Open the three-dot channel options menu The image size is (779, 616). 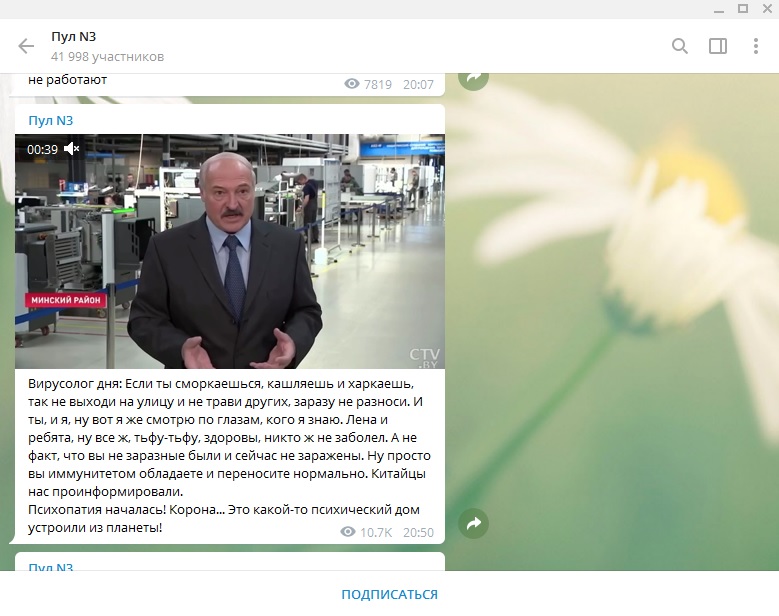[755, 46]
